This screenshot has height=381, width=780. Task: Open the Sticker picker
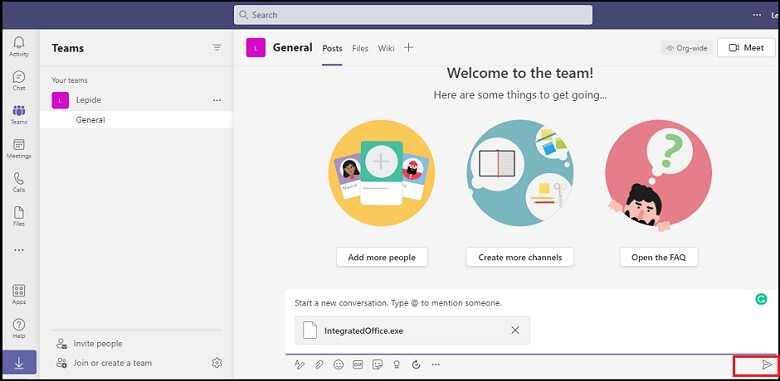click(x=378, y=365)
